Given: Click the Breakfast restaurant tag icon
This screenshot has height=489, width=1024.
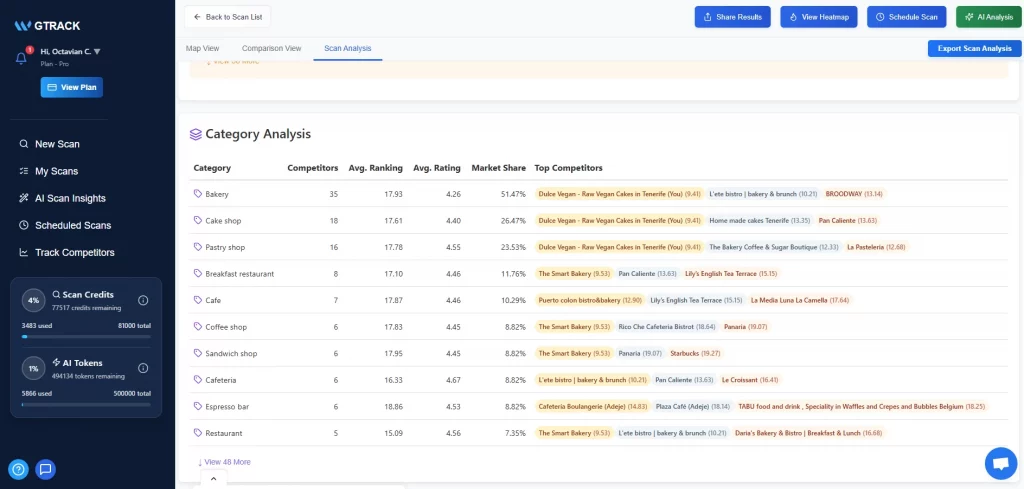Looking at the screenshot, I should (198, 274).
